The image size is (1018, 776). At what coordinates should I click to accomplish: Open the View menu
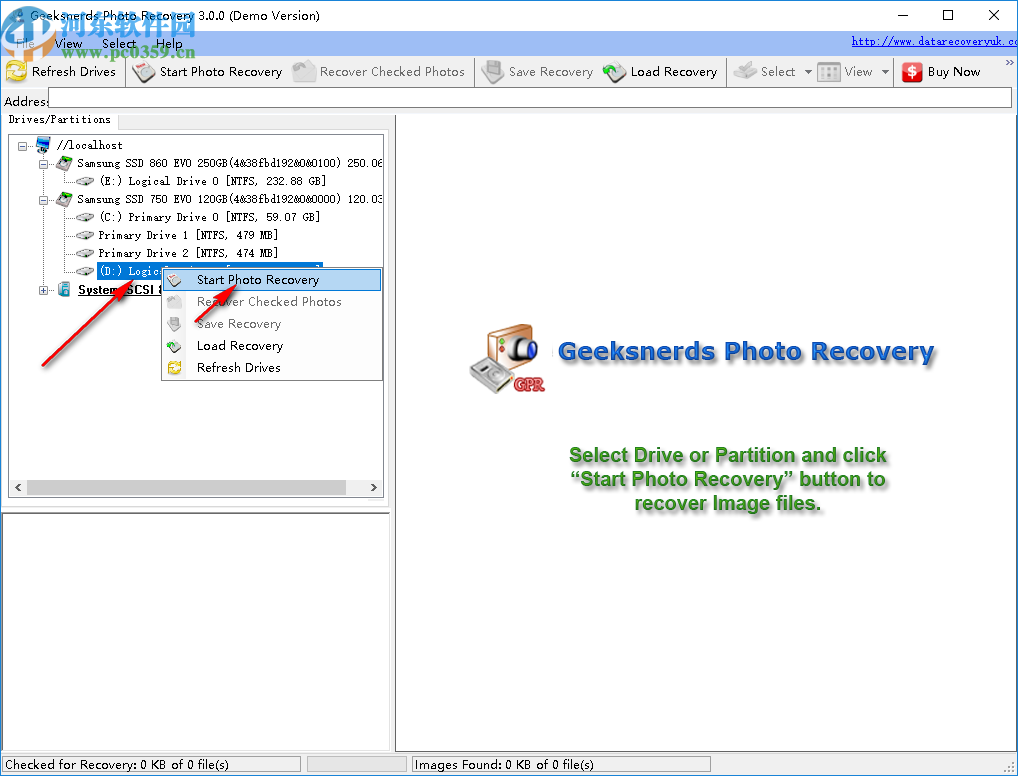[68, 44]
